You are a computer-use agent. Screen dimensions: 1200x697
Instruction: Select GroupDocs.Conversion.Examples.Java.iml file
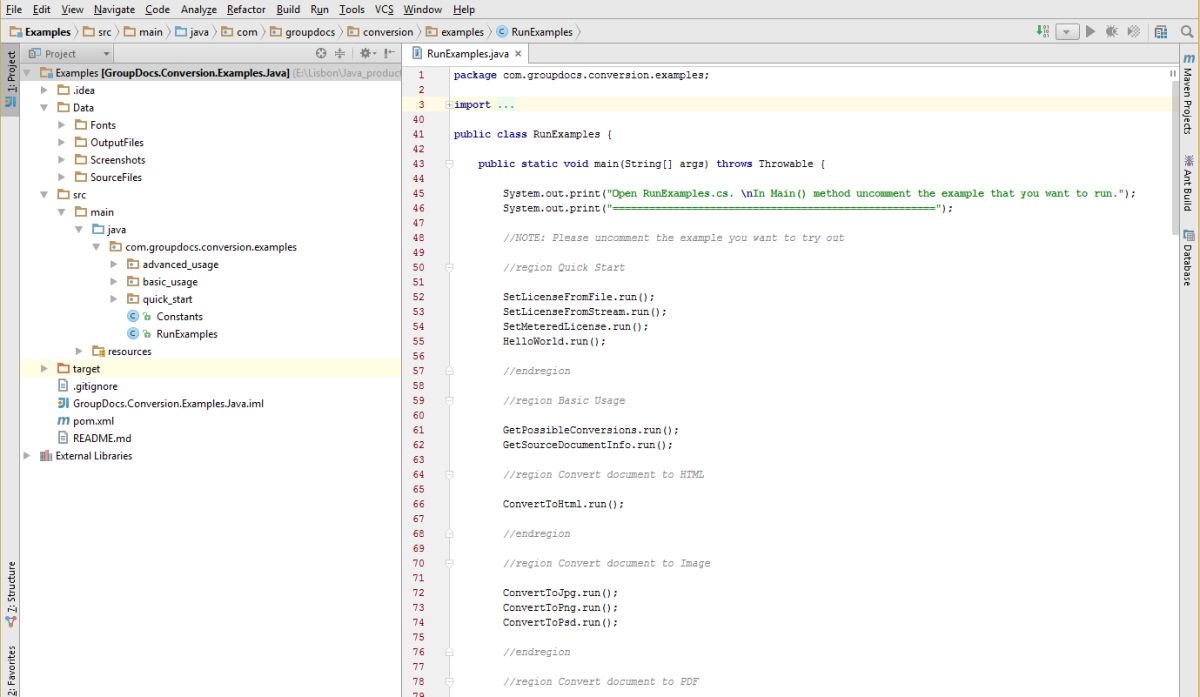pos(168,403)
